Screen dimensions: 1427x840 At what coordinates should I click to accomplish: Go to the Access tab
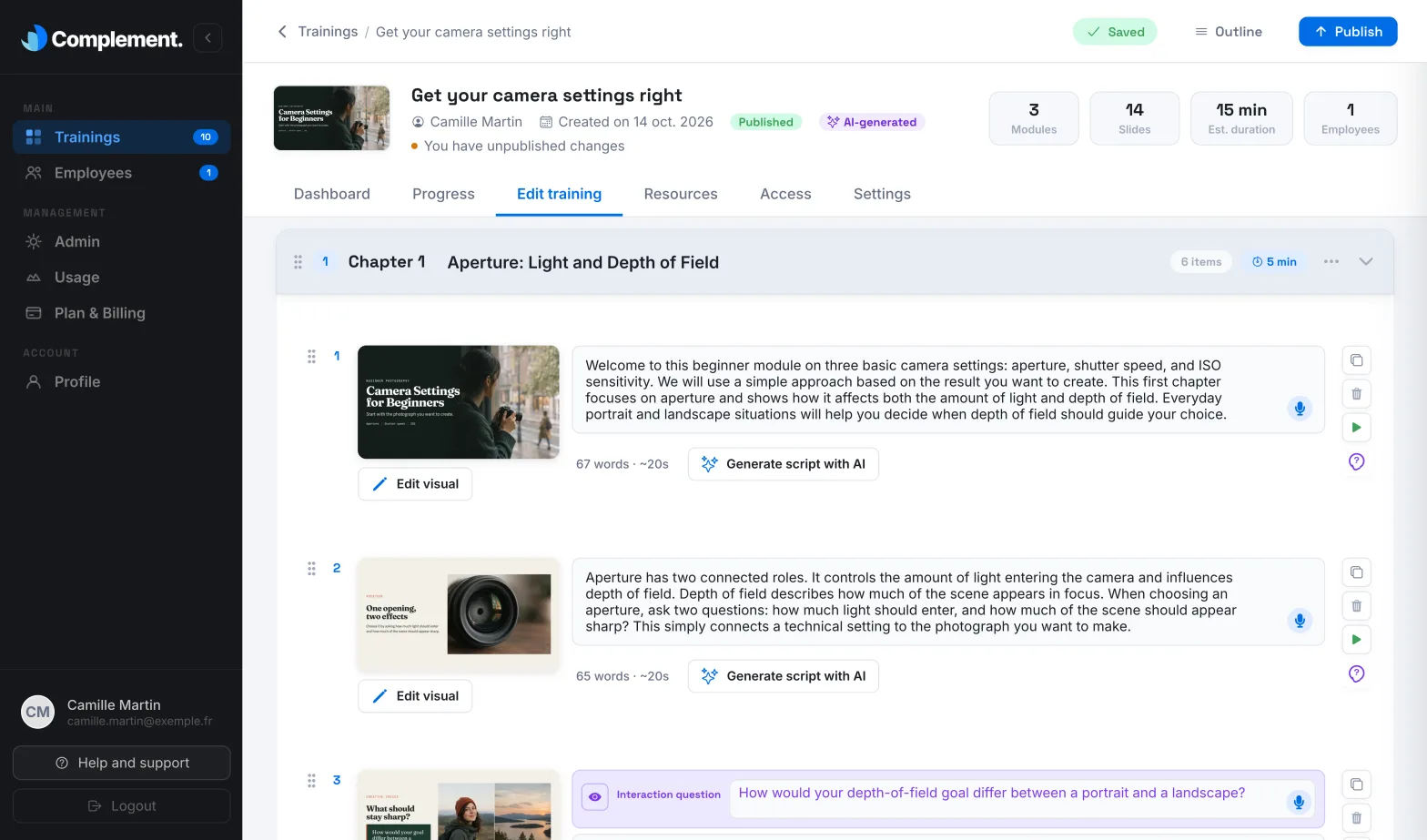pos(785,194)
